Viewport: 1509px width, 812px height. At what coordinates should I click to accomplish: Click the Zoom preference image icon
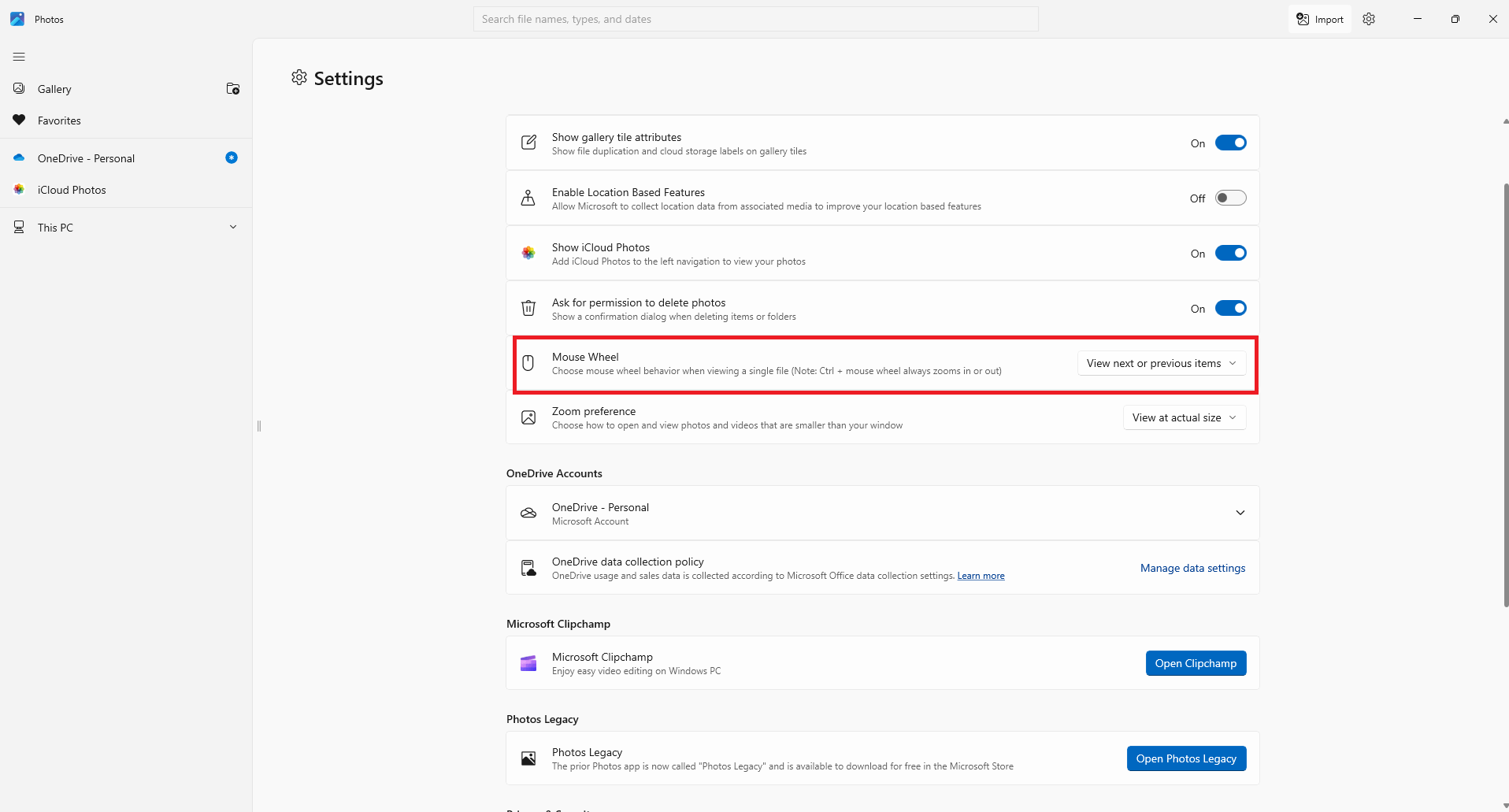tap(528, 417)
